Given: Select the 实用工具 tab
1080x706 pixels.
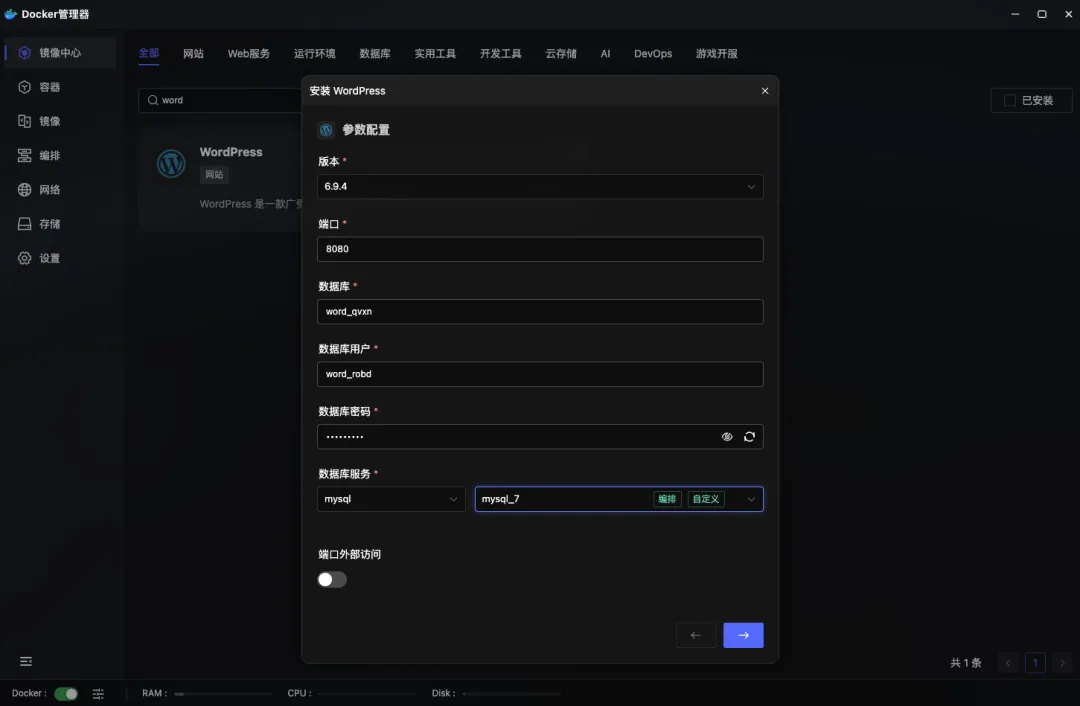Looking at the screenshot, I should point(435,54).
